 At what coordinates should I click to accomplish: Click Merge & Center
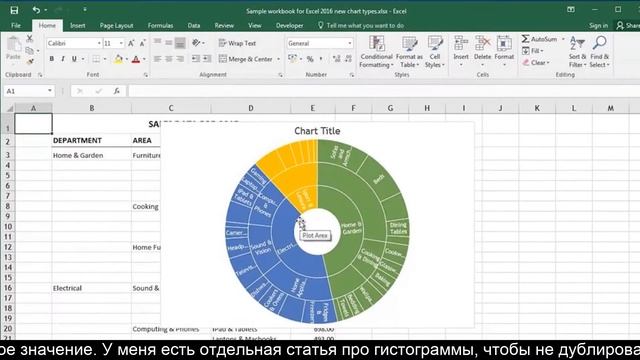(246, 59)
